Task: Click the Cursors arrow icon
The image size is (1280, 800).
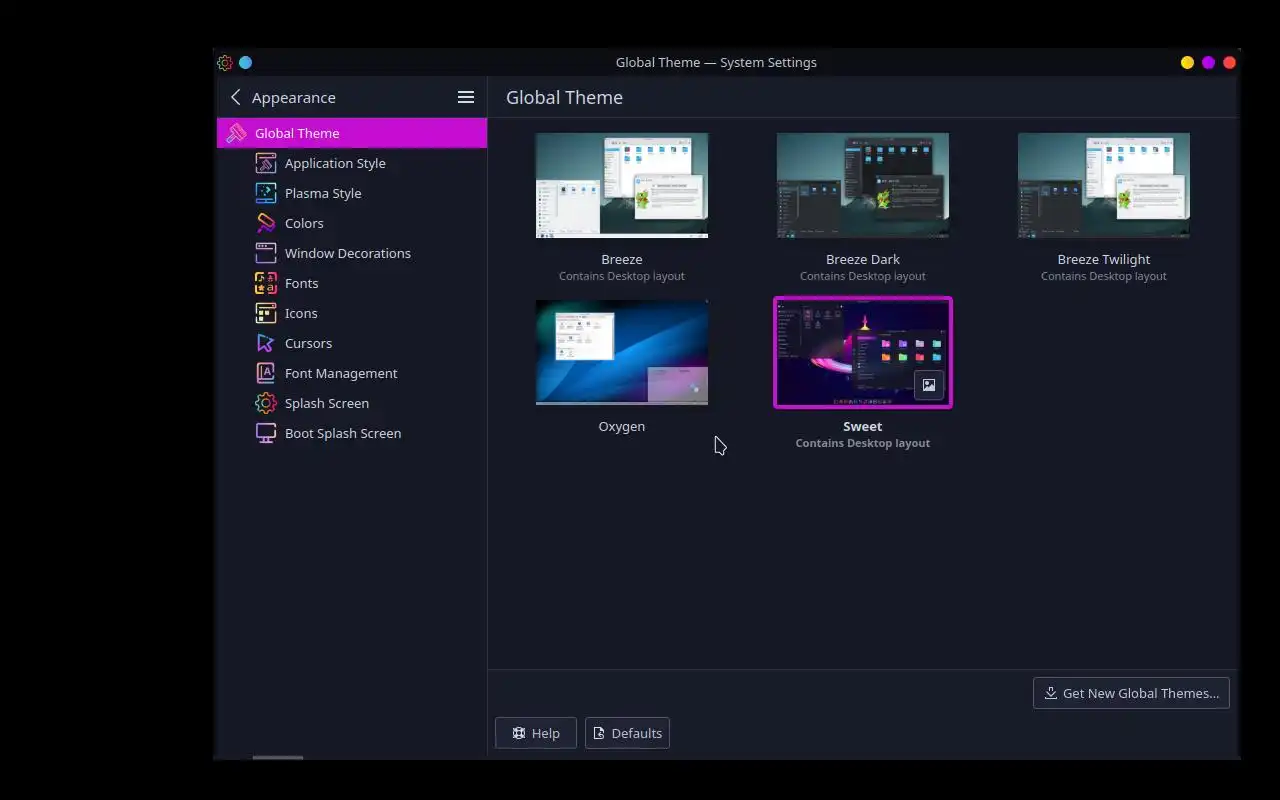Action: click(x=265, y=343)
